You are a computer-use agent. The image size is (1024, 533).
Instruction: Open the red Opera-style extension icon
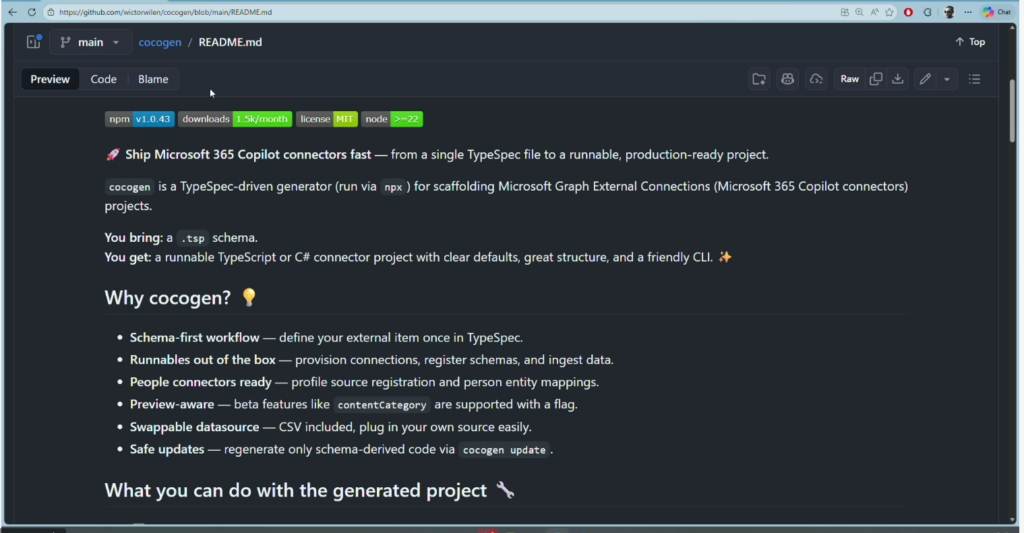[x=908, y=12]
